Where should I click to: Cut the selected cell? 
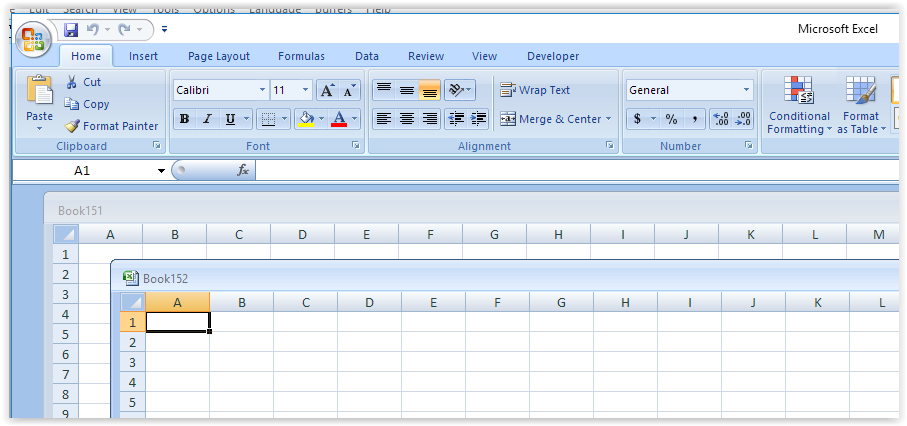point(84,82)
